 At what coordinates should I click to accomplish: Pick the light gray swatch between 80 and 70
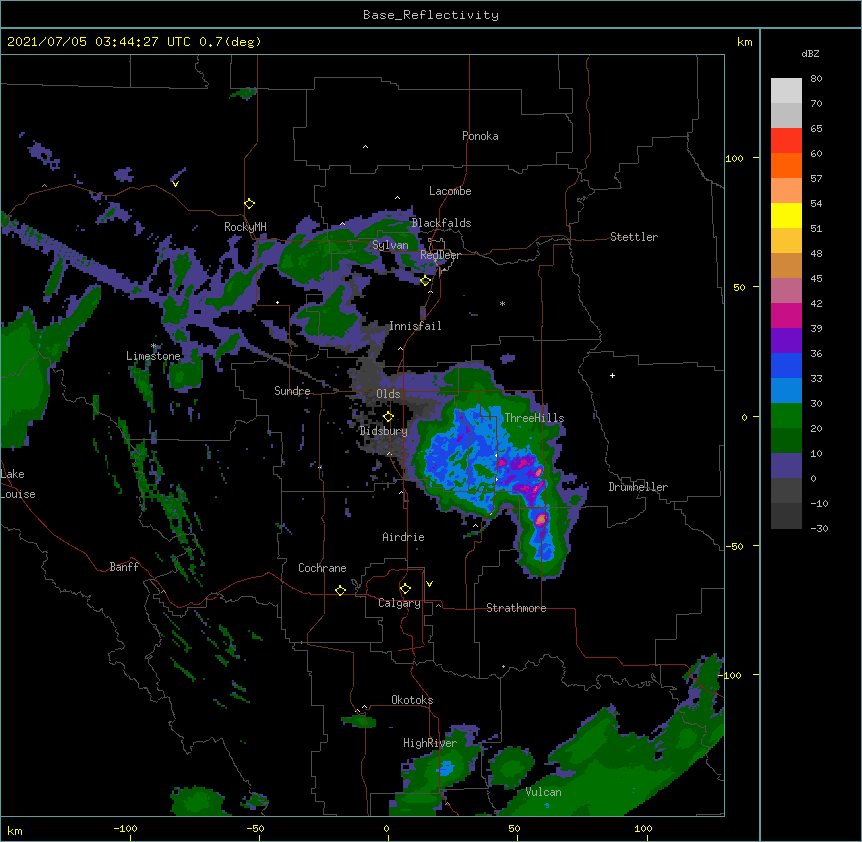[786, 90]
